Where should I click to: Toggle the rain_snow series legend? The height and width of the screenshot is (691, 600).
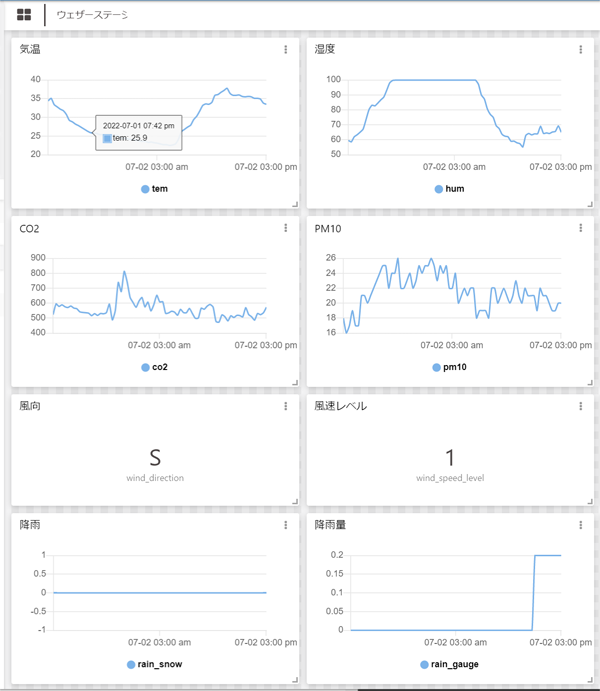click(155, 664)
